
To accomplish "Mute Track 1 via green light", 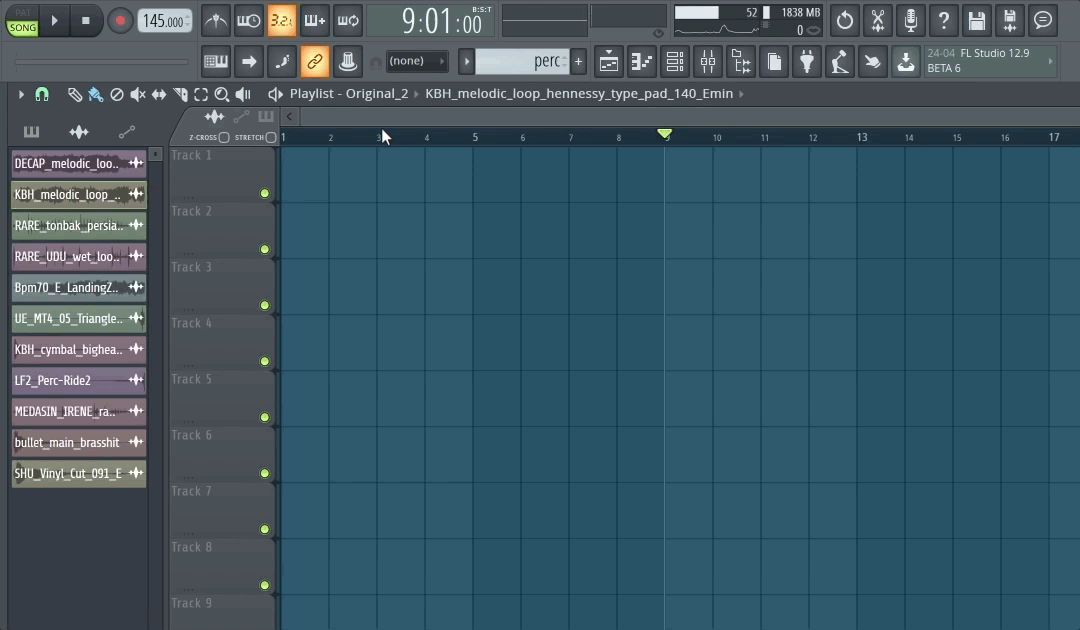I will tap(264, 193).
